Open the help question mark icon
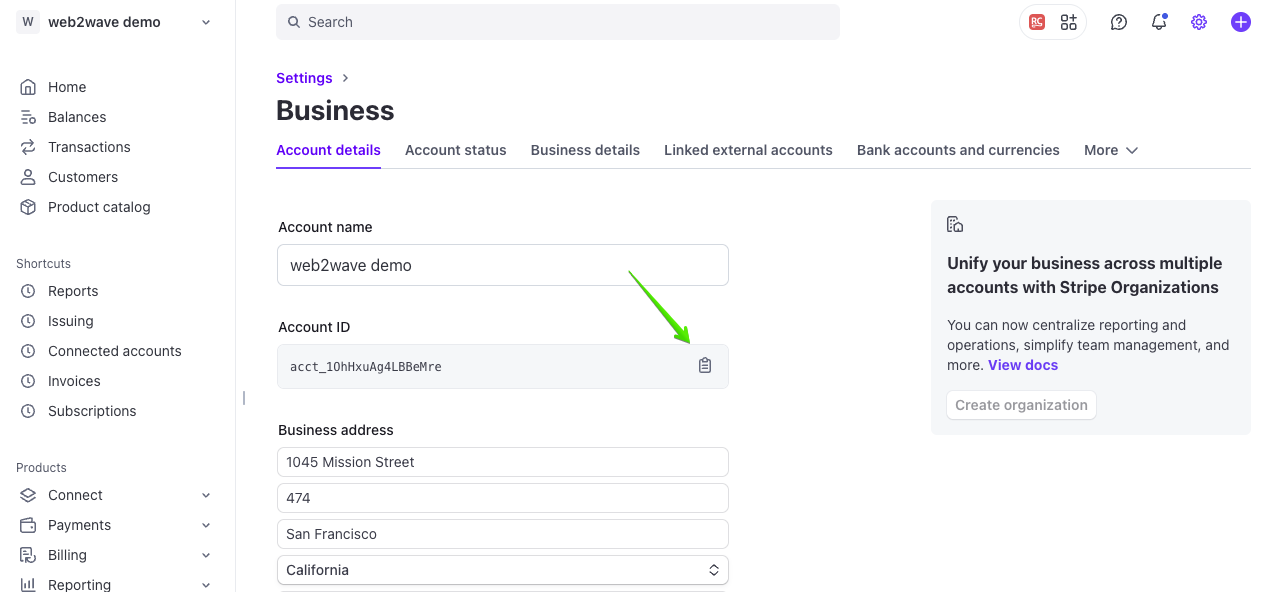 (x=1119, y=22)
